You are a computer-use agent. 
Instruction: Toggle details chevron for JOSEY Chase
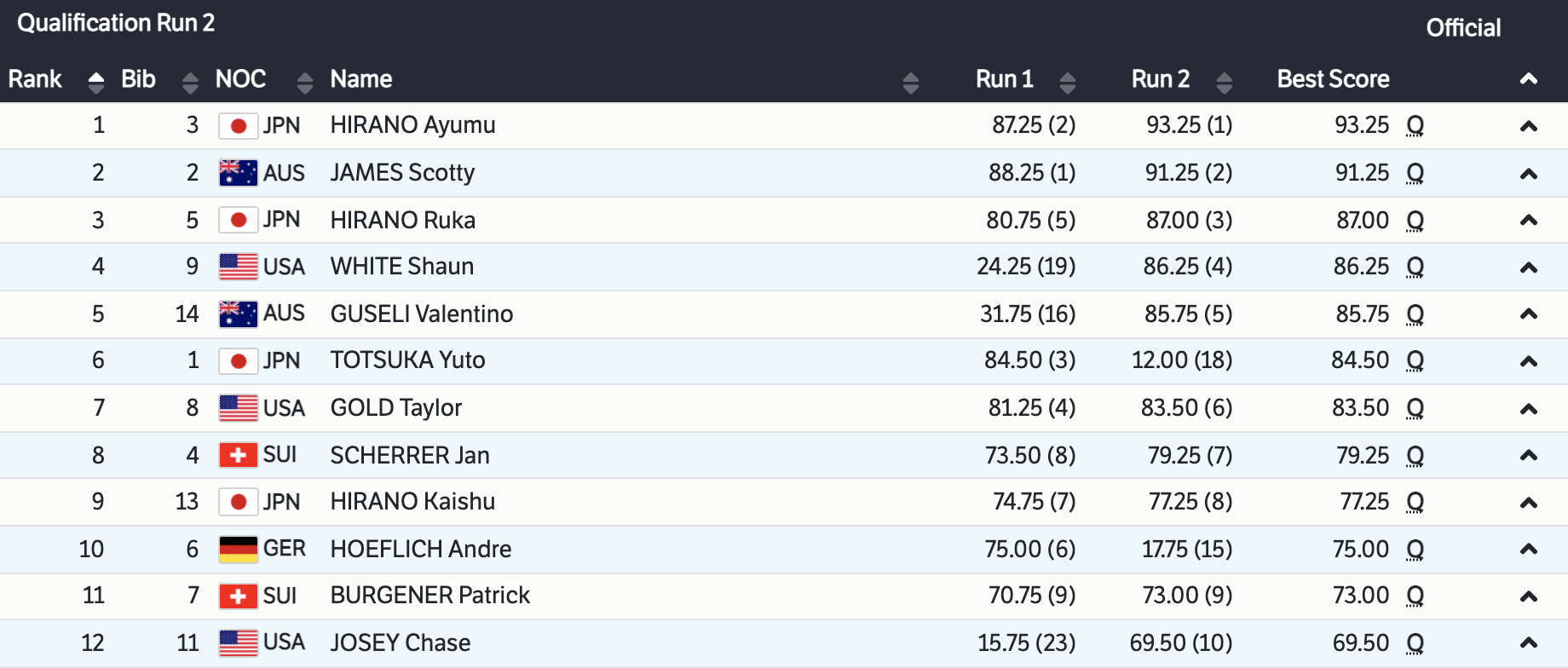1528,643
